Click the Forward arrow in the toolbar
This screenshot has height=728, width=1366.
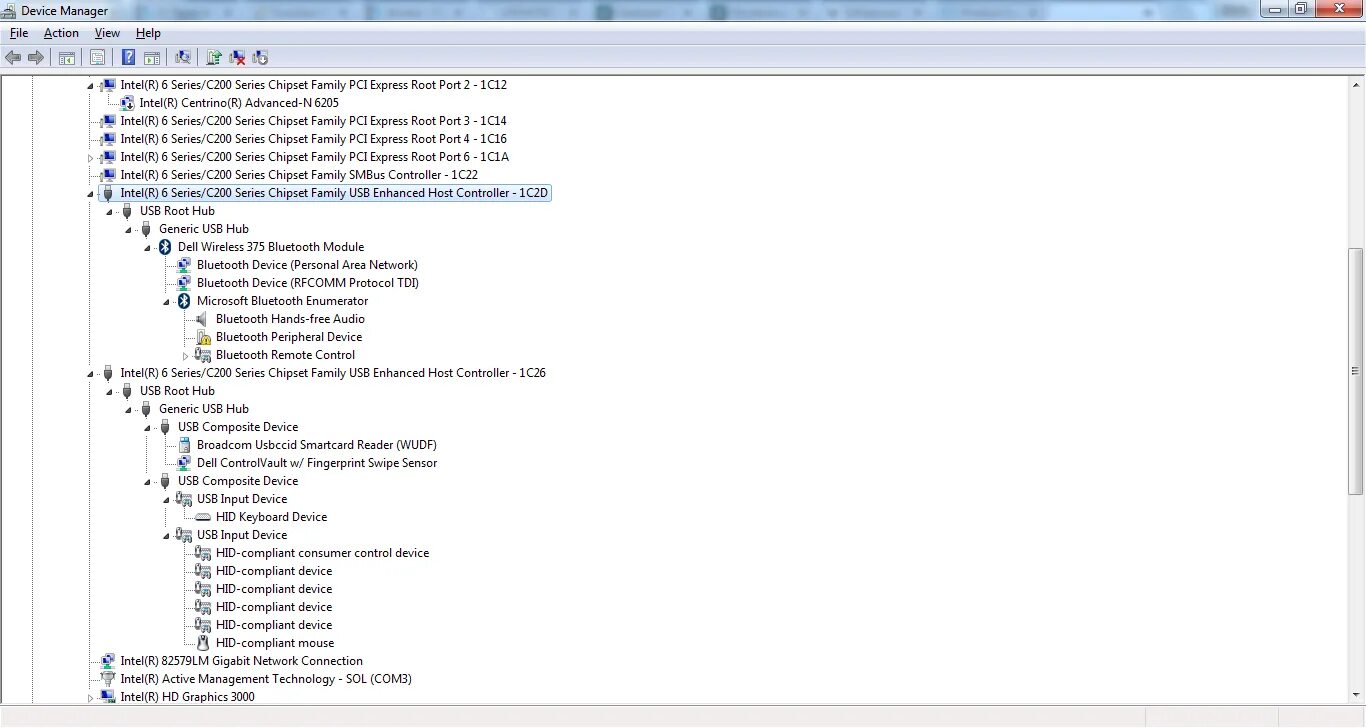click(36, 57)
